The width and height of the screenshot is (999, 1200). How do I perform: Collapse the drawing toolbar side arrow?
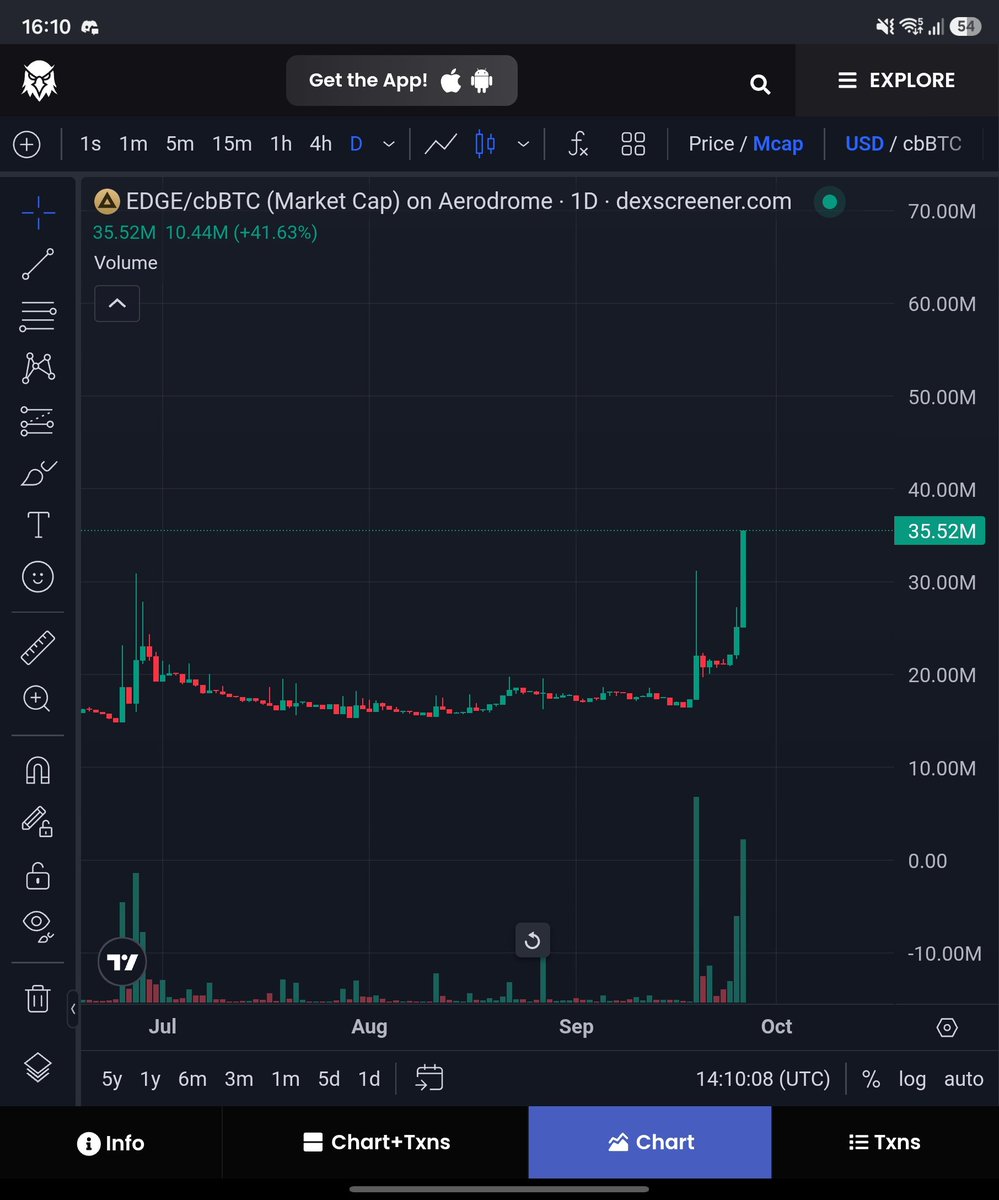point(73,1009)
